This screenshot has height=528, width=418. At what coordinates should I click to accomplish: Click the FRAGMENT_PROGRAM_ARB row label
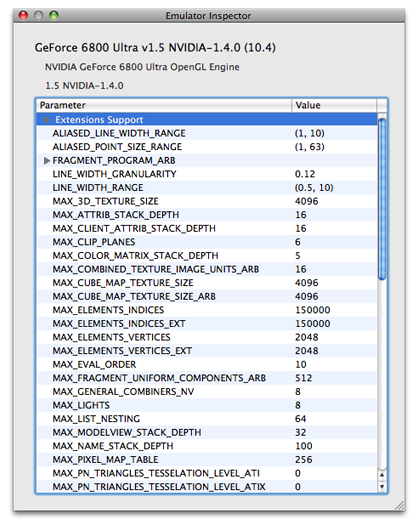(114, 161)
